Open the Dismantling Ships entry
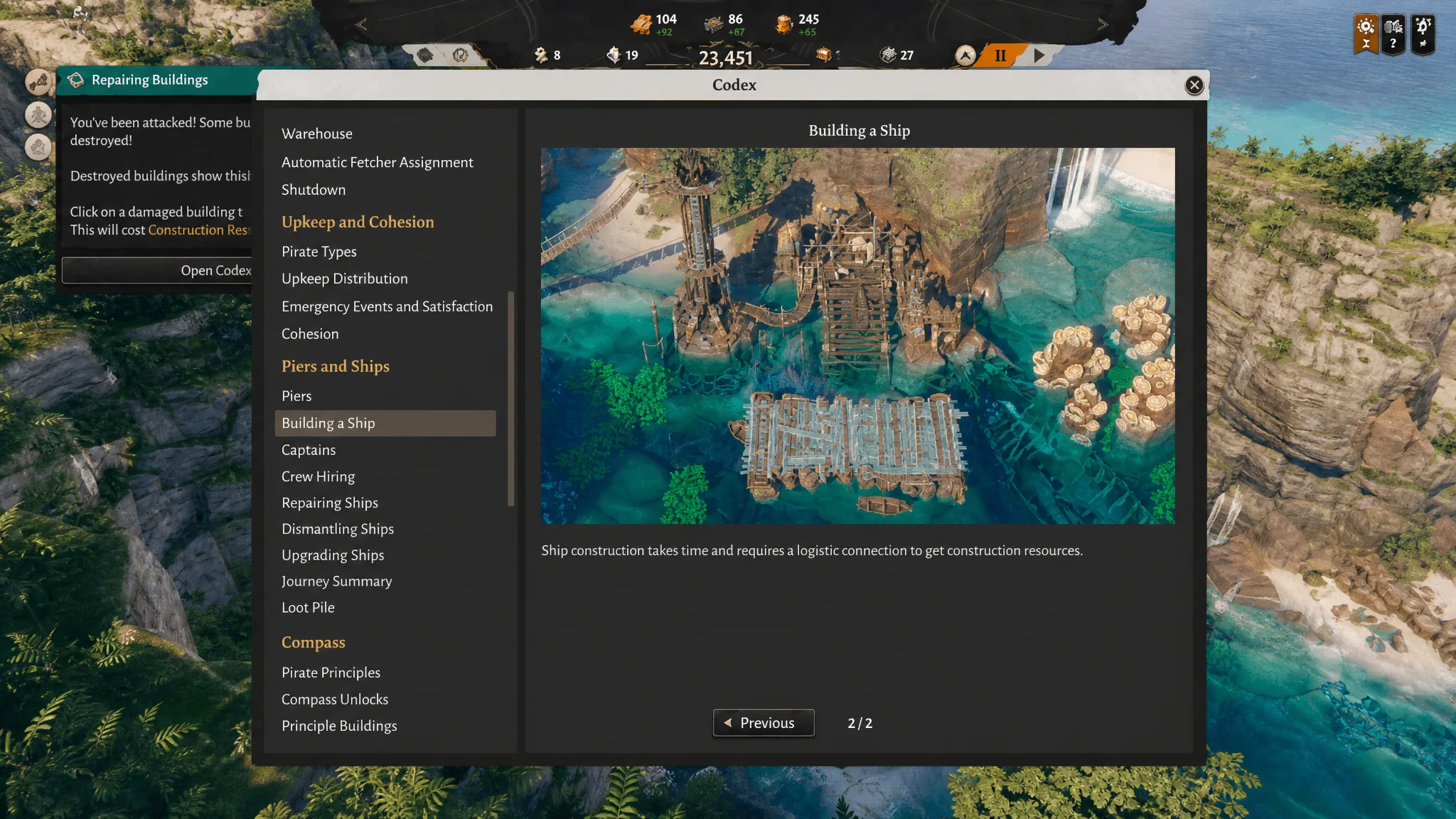 pyautogui.click(x=338, y=529)
